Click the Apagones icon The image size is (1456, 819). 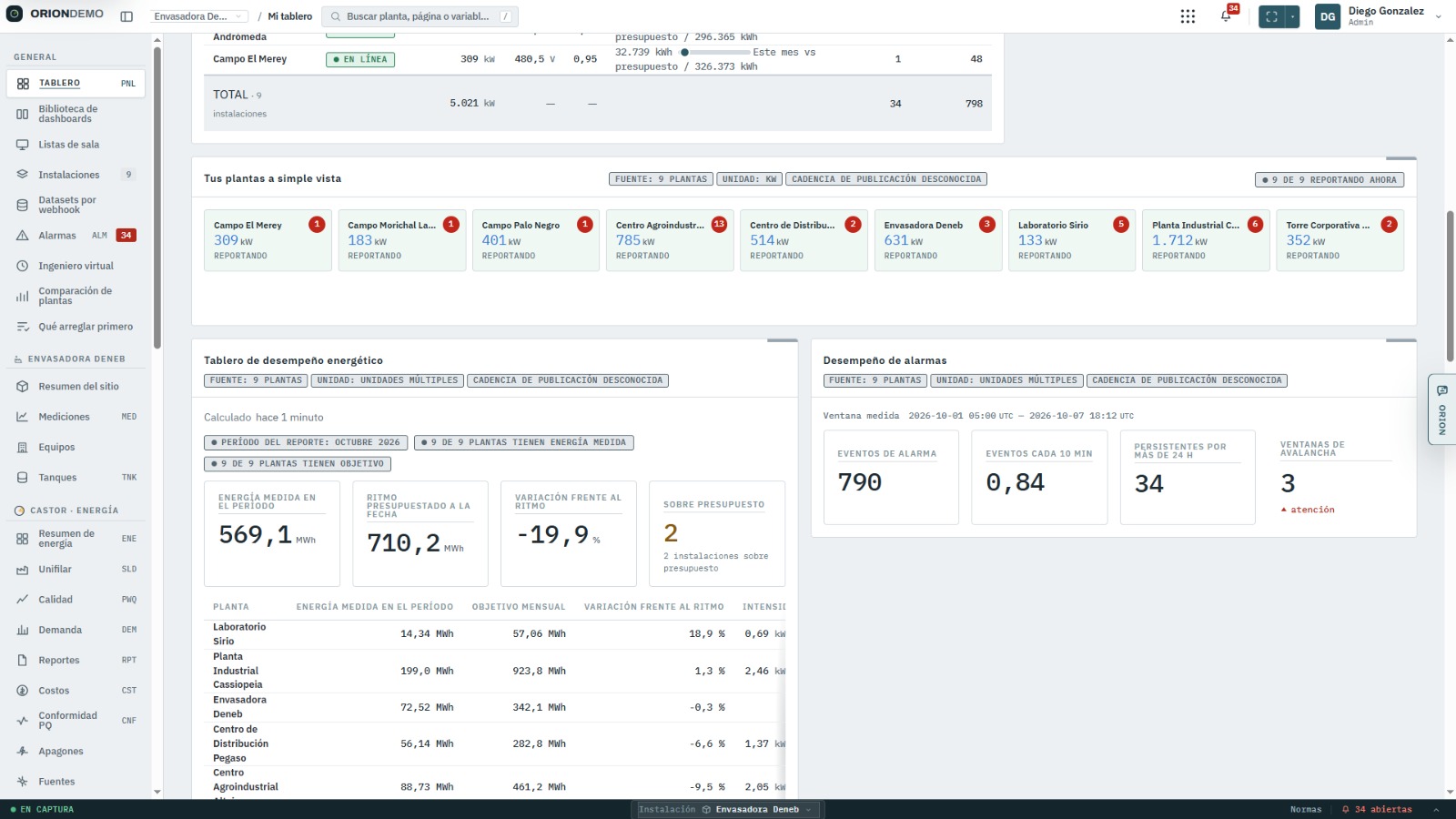(23, 752)
